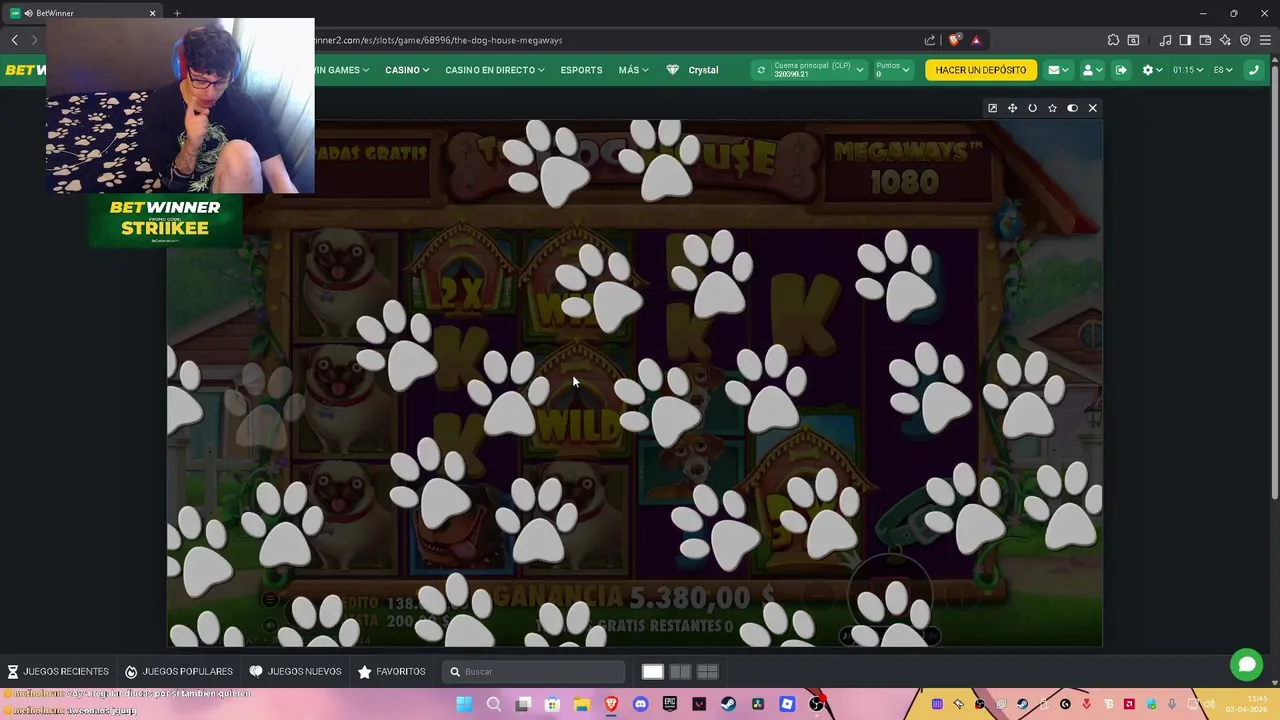Viewport: 1280px width, 720px height.
Task: Open game in fullscreen popup icon
Action: point(992,108)
